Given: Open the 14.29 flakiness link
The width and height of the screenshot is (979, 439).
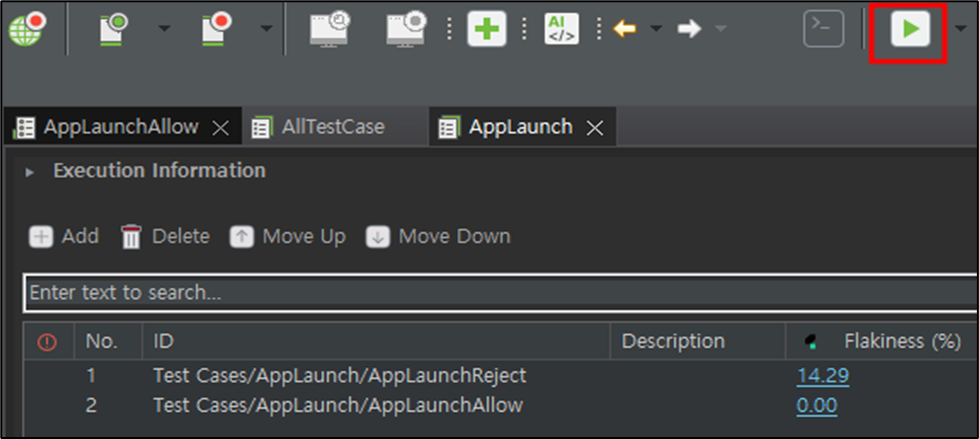Looking at the screenshot, I should click(822, 376).
